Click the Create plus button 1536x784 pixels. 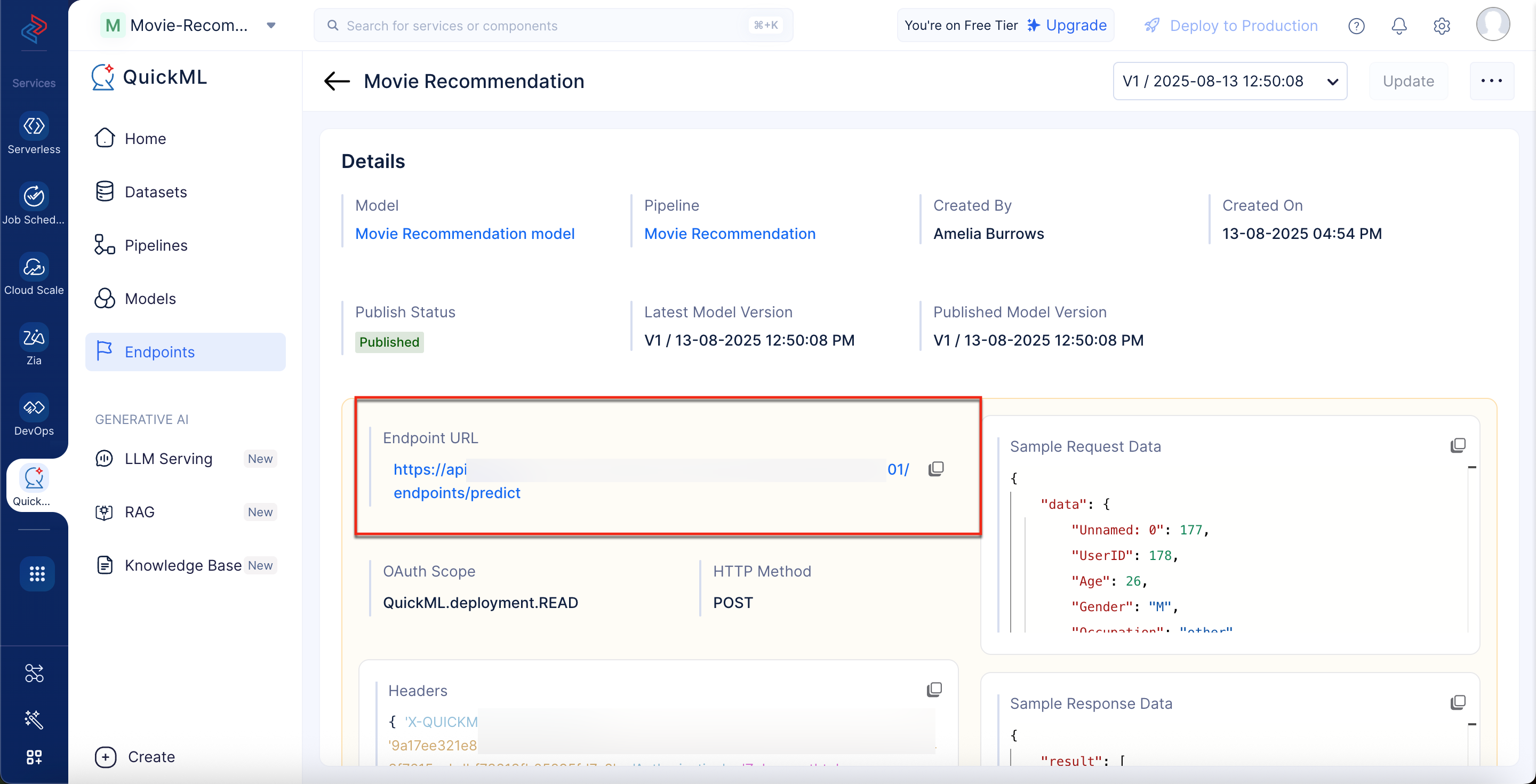point(135,757)
